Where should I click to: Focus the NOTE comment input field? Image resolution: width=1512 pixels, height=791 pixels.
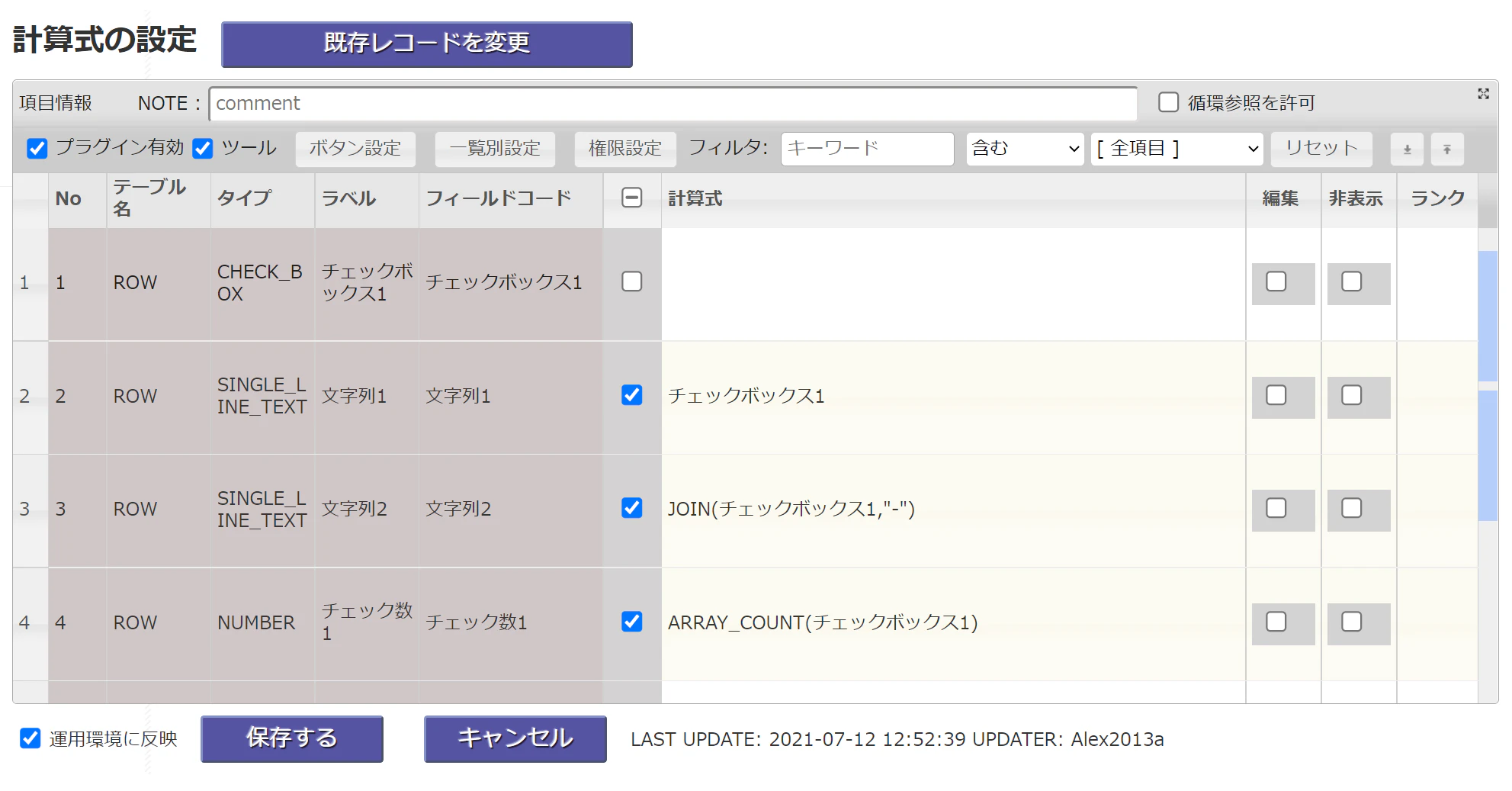point(673,103)
